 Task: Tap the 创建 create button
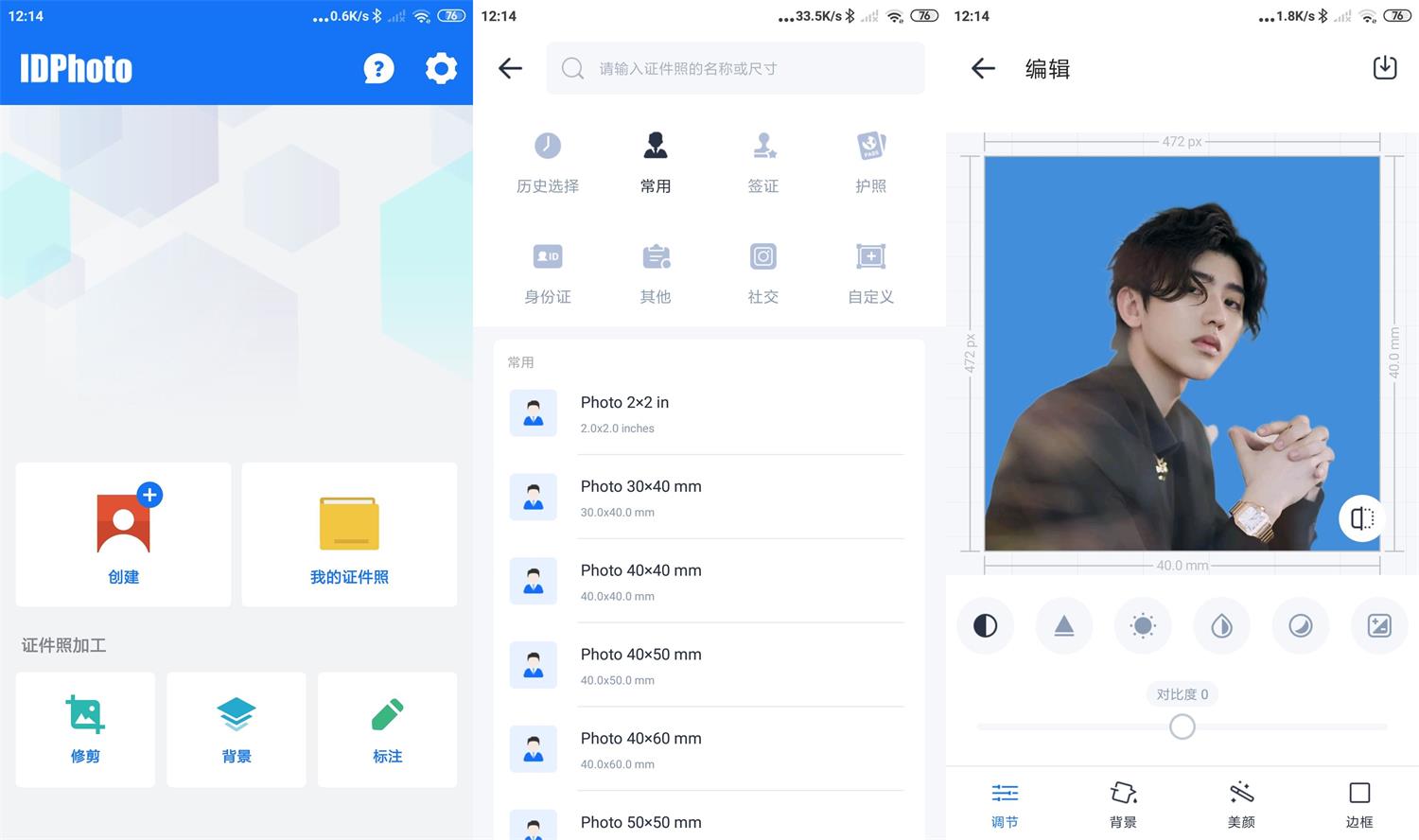click(123, 534)
